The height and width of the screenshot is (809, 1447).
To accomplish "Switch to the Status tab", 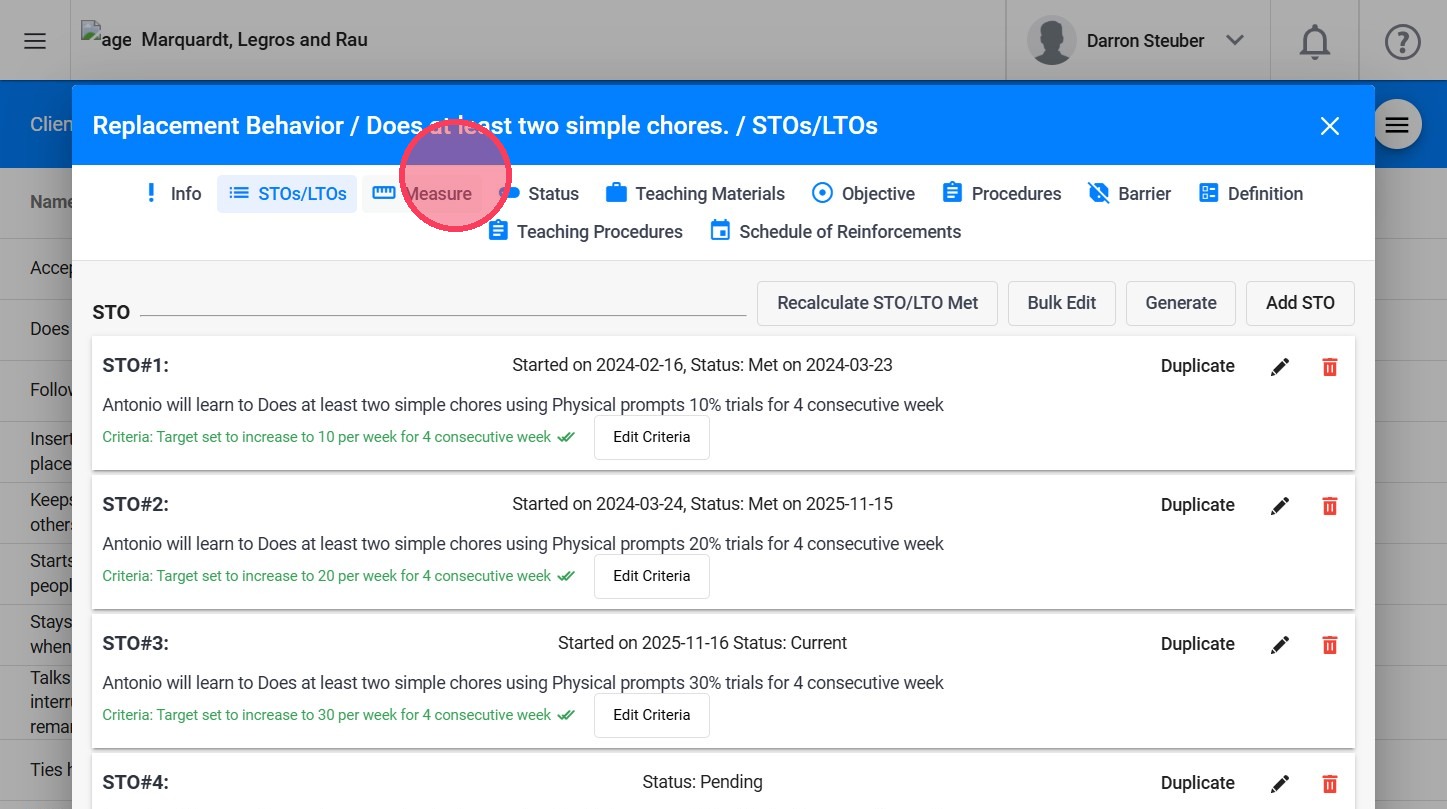I will 538,194.
